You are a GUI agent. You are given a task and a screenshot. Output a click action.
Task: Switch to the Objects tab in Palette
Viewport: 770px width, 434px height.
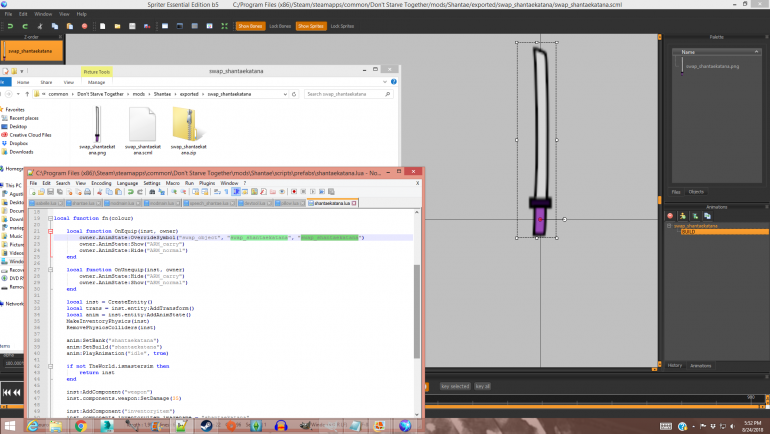[696, 192]
